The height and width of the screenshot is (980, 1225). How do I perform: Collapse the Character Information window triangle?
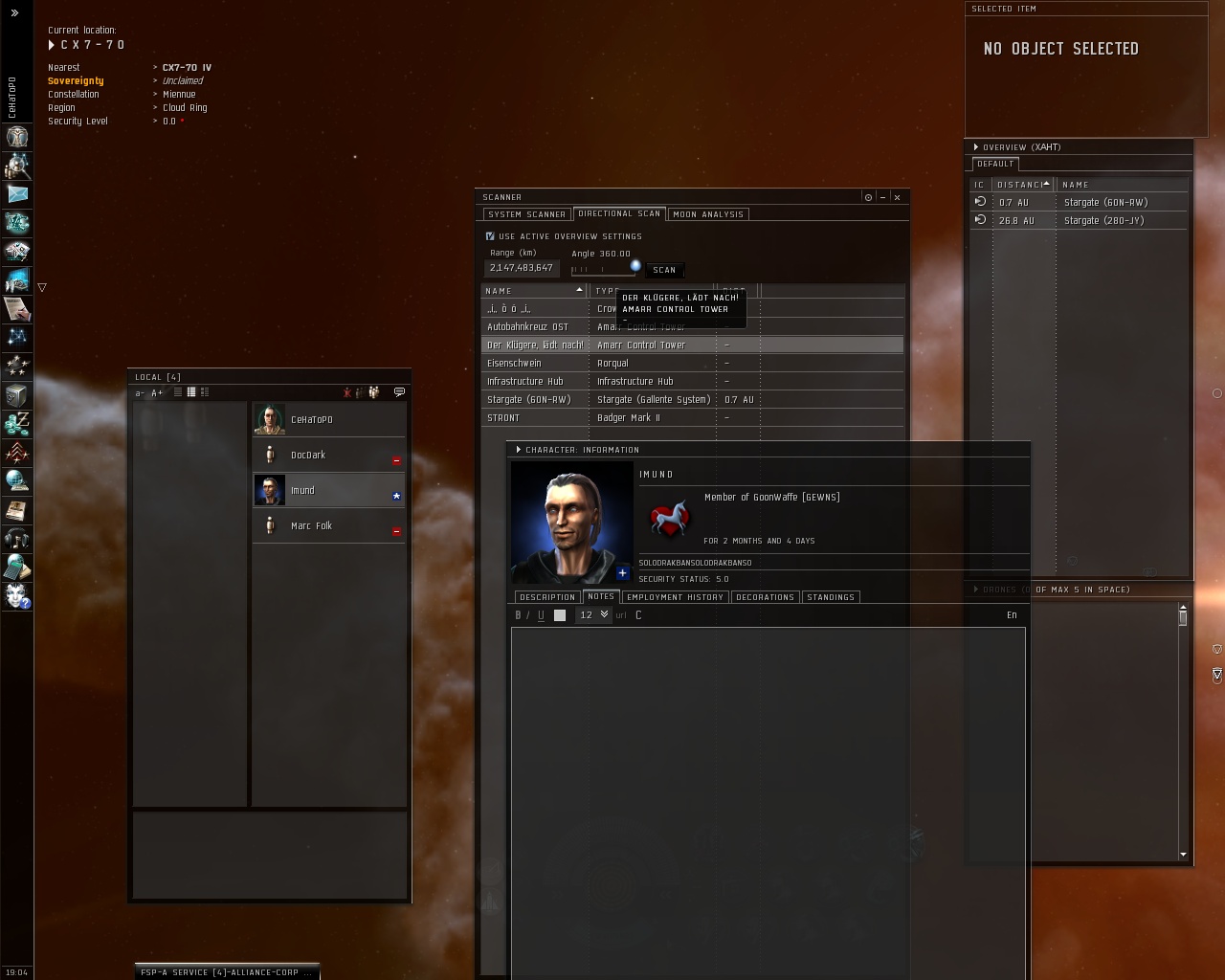click(x=519, y=450)
